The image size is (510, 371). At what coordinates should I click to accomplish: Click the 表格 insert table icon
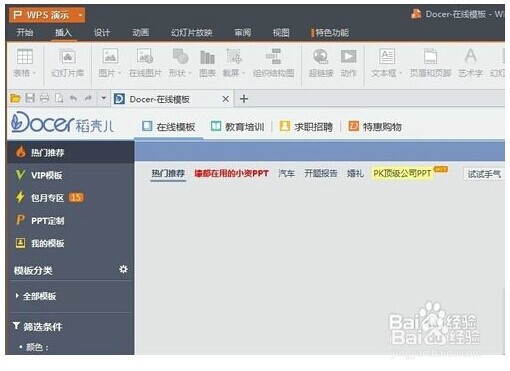(25, 57)
